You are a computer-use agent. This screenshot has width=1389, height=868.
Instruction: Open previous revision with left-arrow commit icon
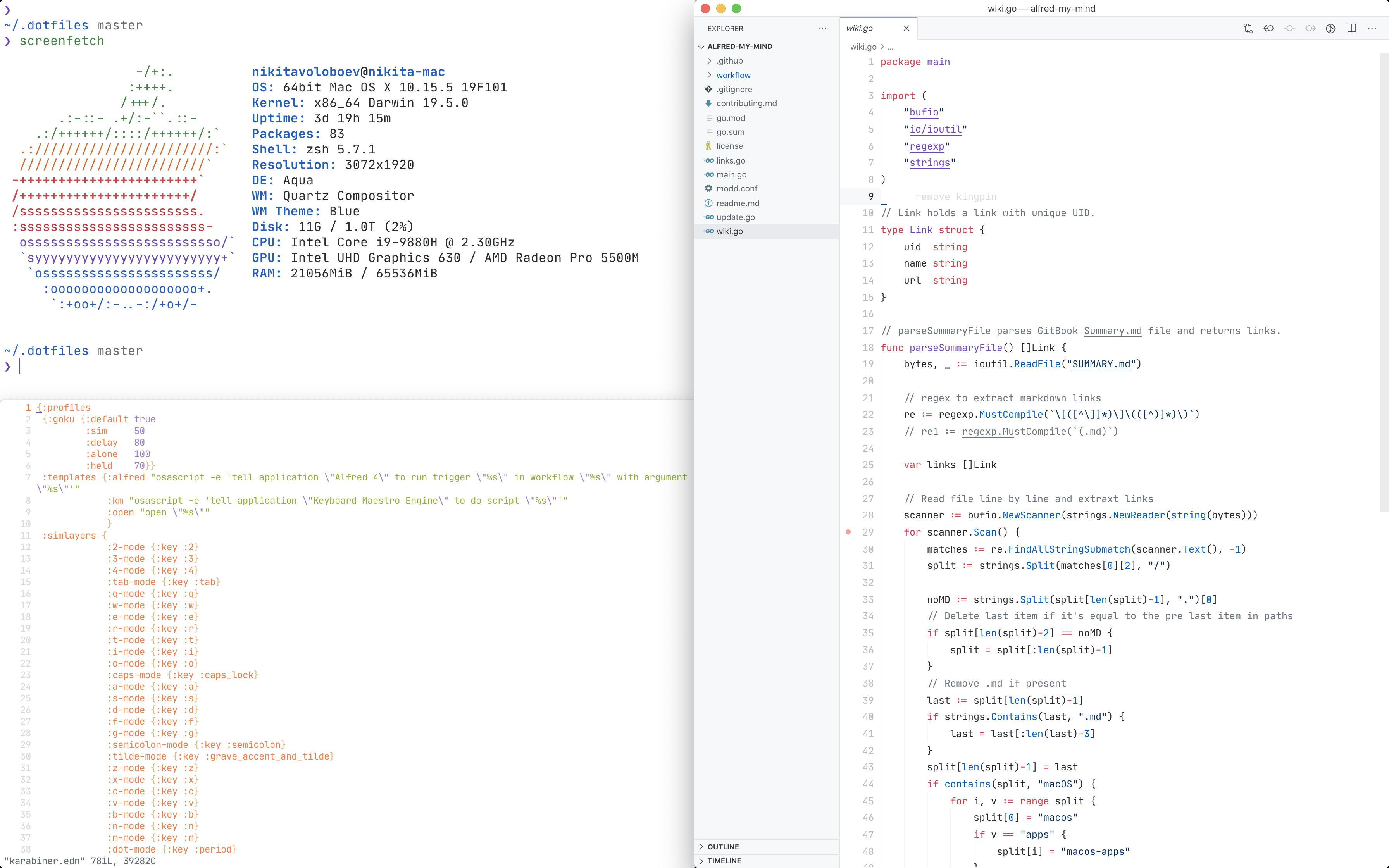1268,28
